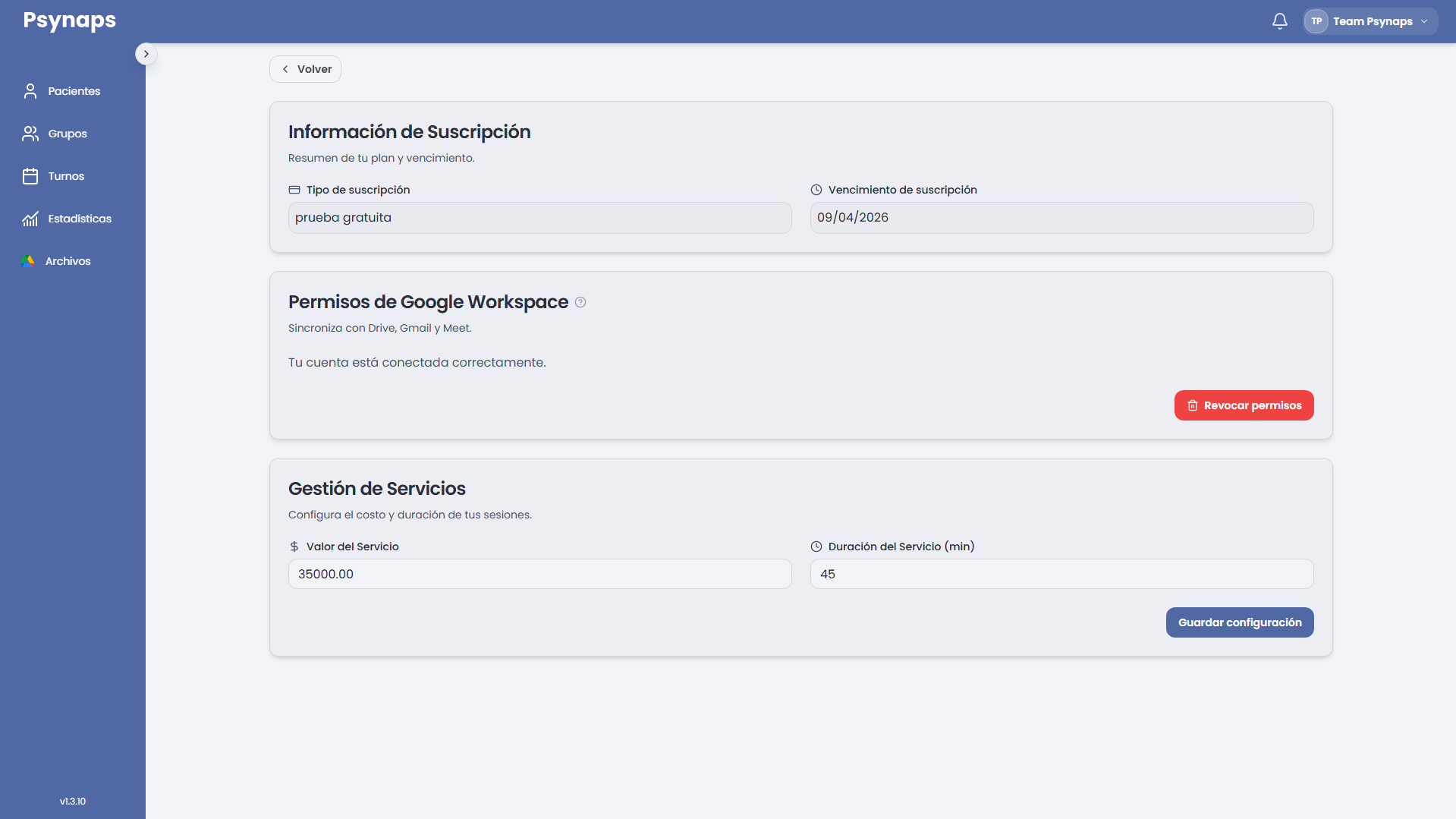
Task: Click the credit card icon by Tipo de suscripción
Action: (294, 190)
